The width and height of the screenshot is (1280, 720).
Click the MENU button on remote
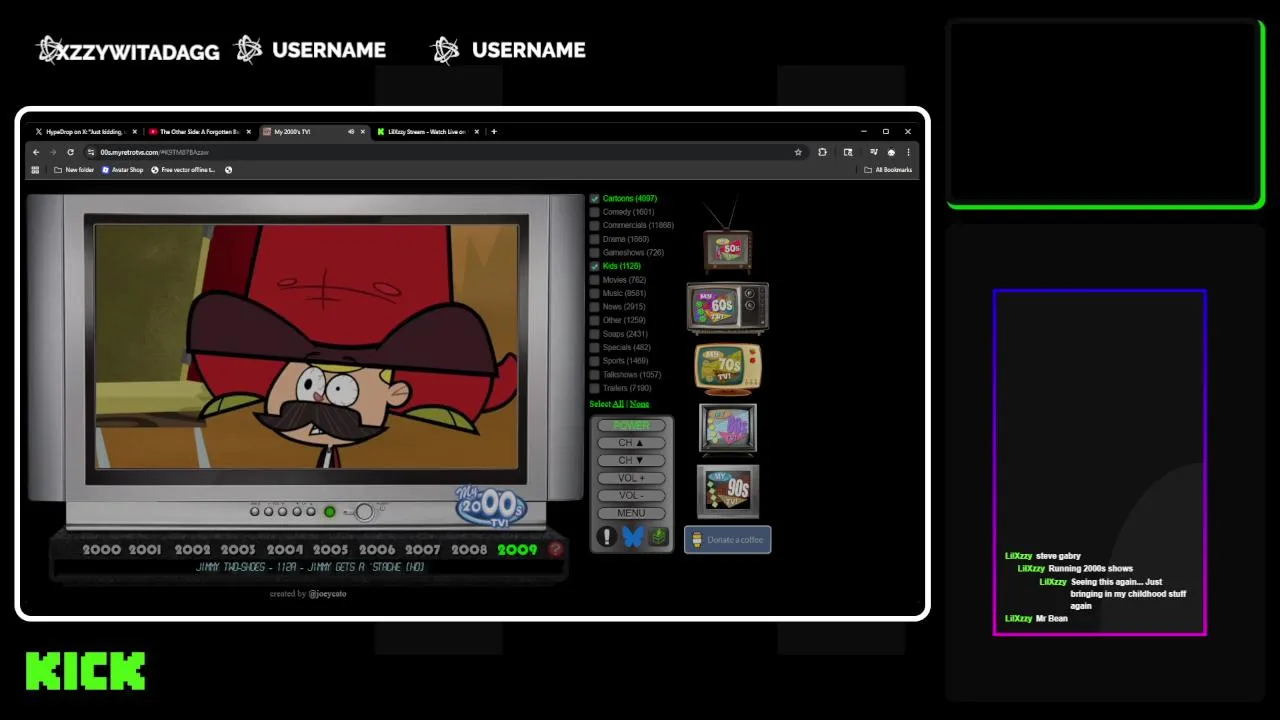631,513
